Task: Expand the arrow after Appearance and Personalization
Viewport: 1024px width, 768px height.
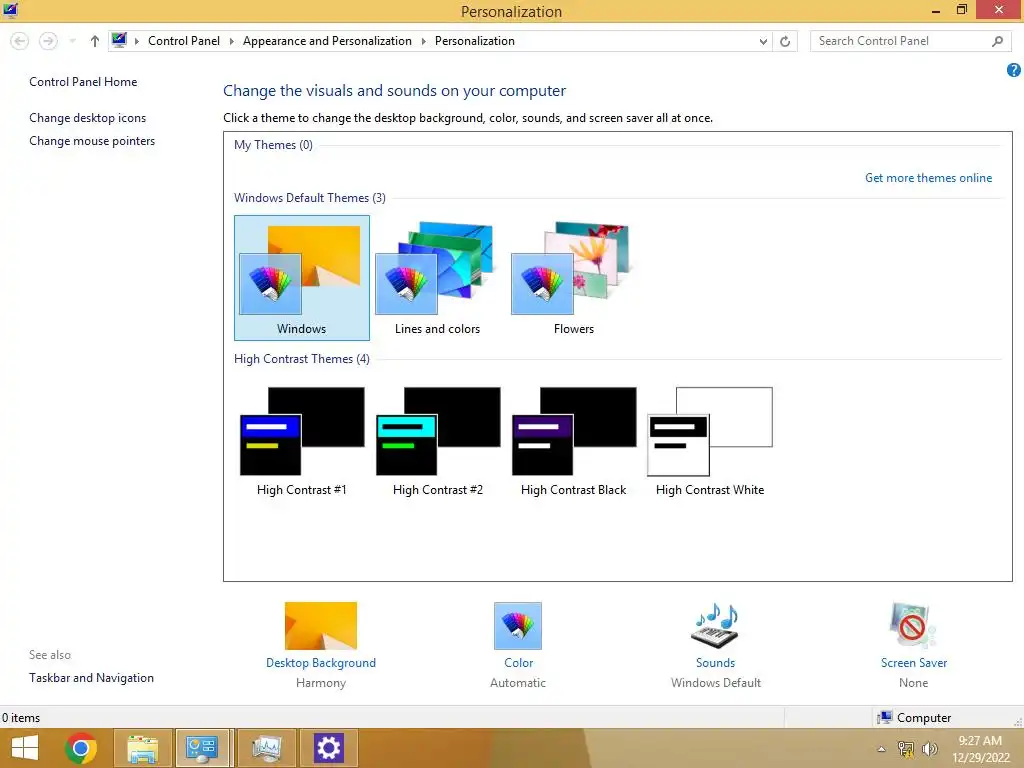Action: 423,41
